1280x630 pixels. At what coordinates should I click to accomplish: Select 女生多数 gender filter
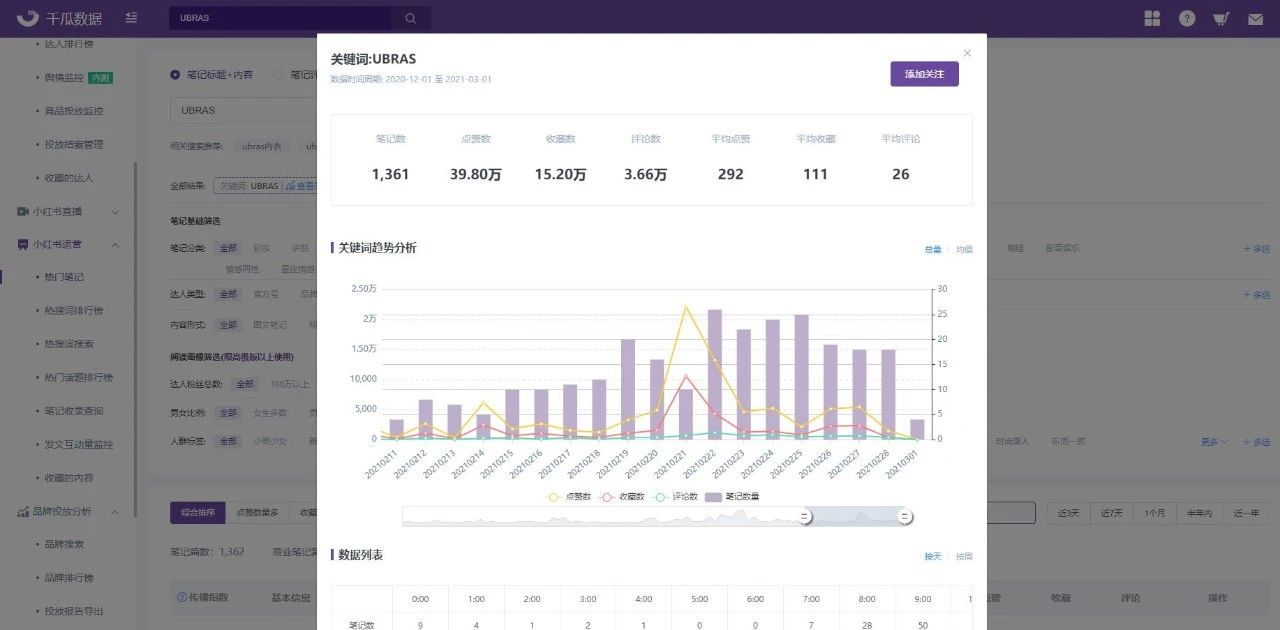(270, 412)
